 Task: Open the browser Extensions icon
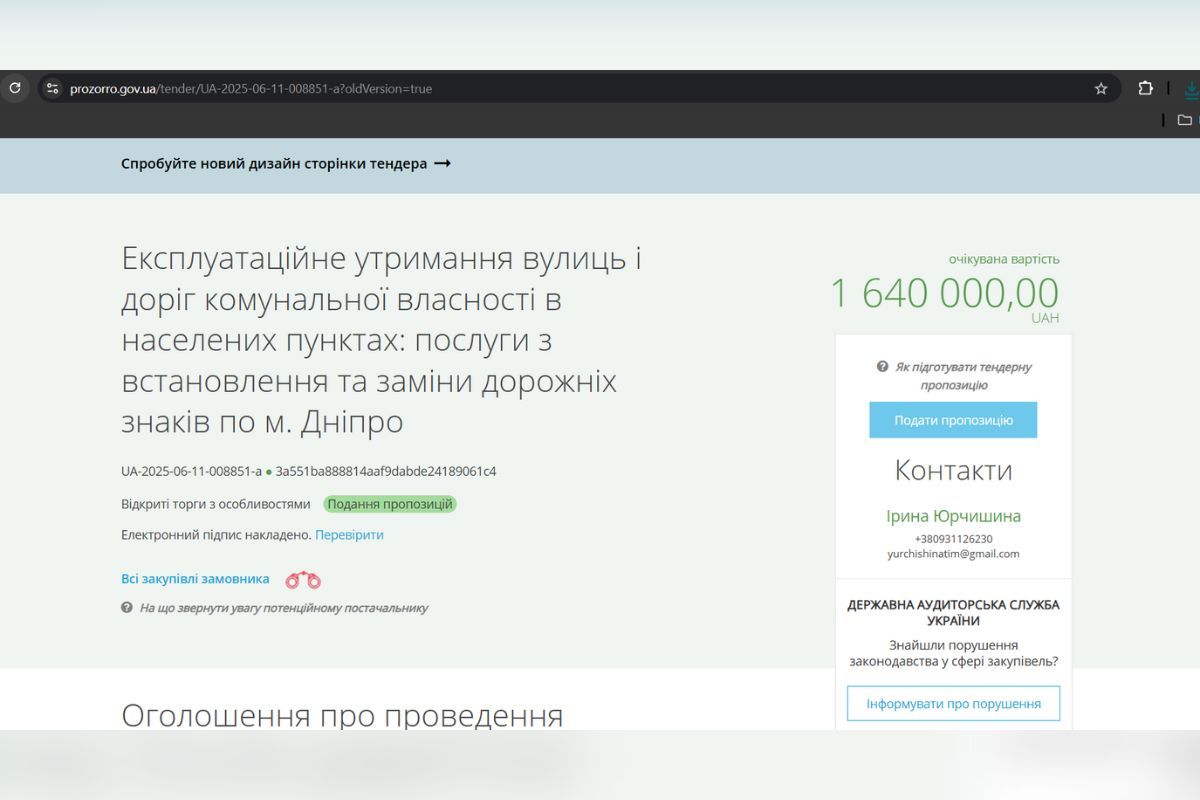pos(1143,88)
